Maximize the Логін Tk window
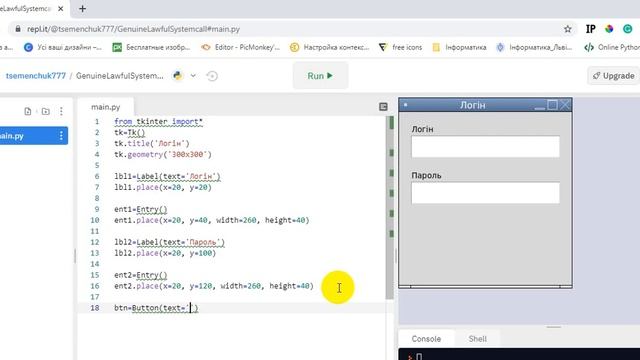 (x=552, y=105)
